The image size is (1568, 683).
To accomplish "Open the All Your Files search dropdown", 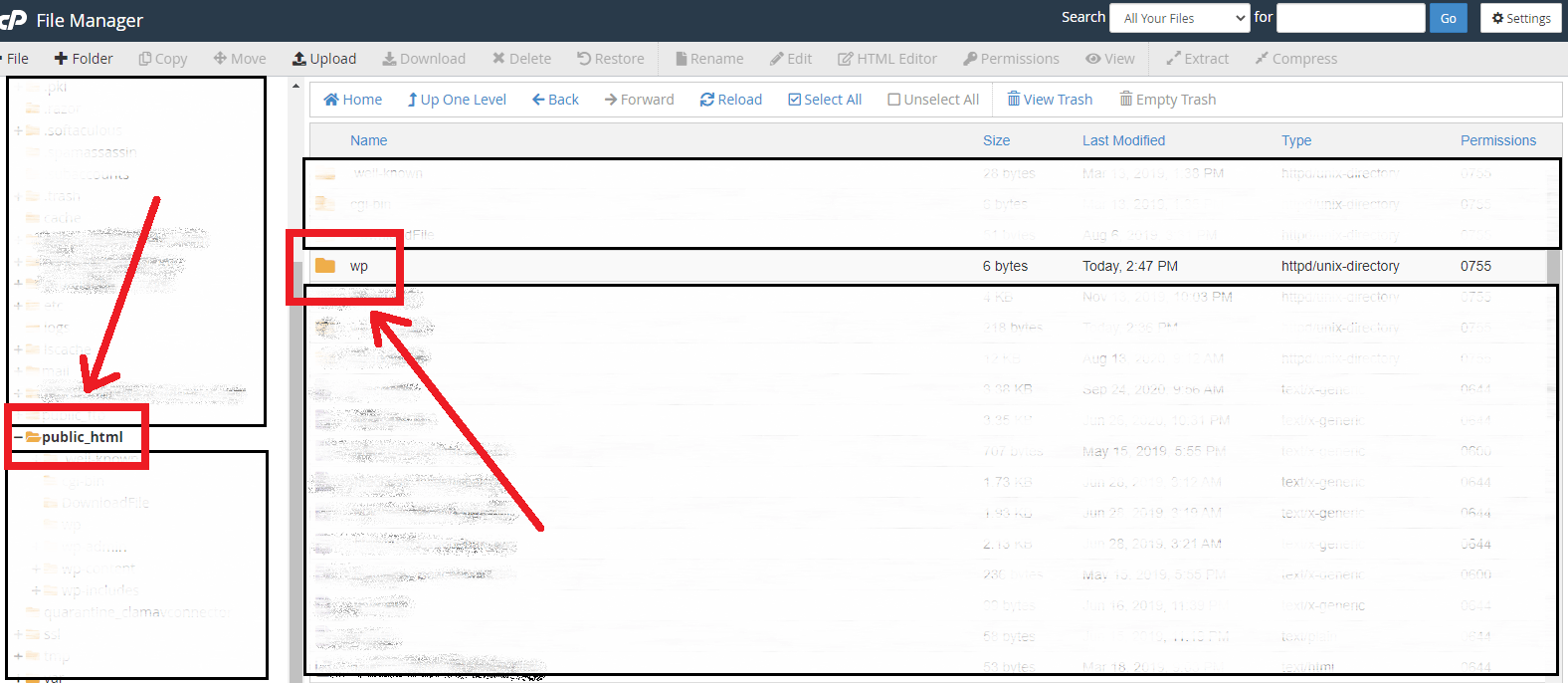I will 1179,18.
